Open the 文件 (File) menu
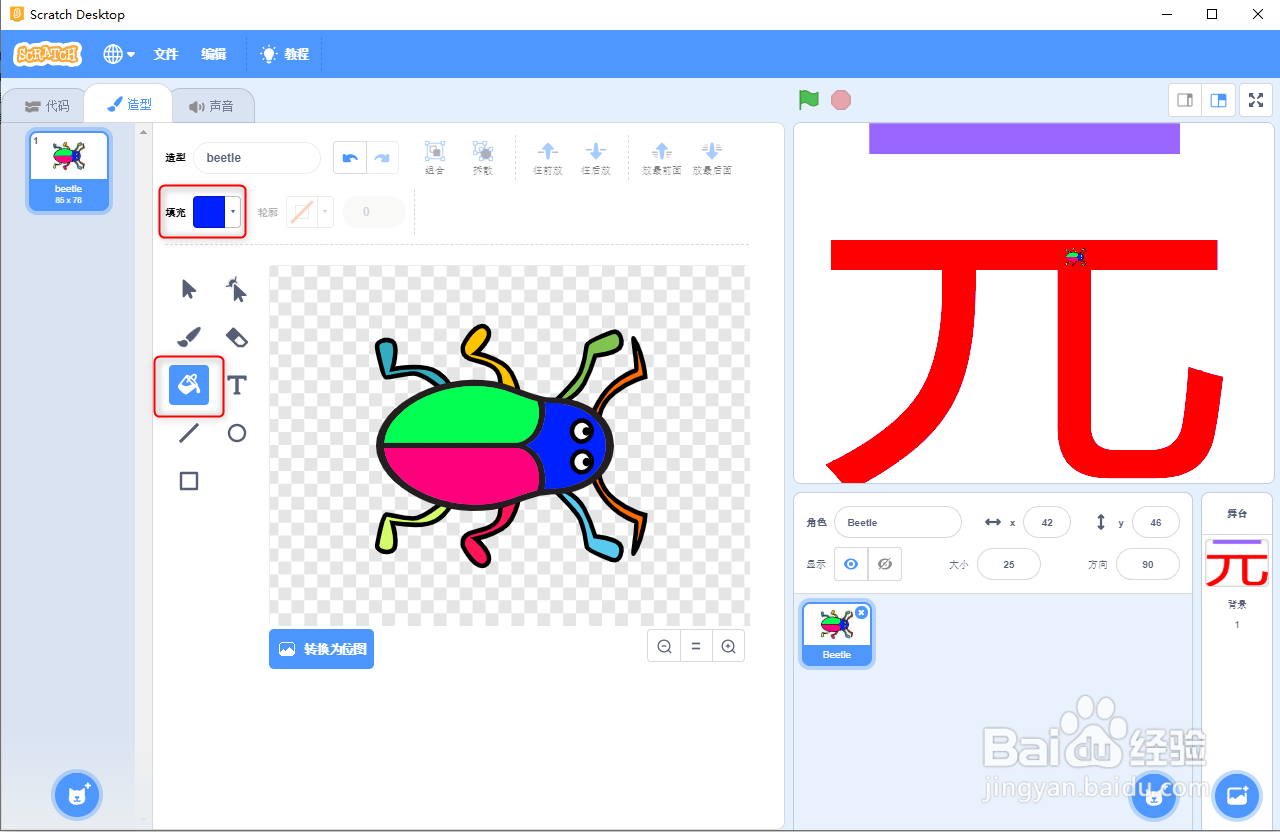 pos(165,54)
